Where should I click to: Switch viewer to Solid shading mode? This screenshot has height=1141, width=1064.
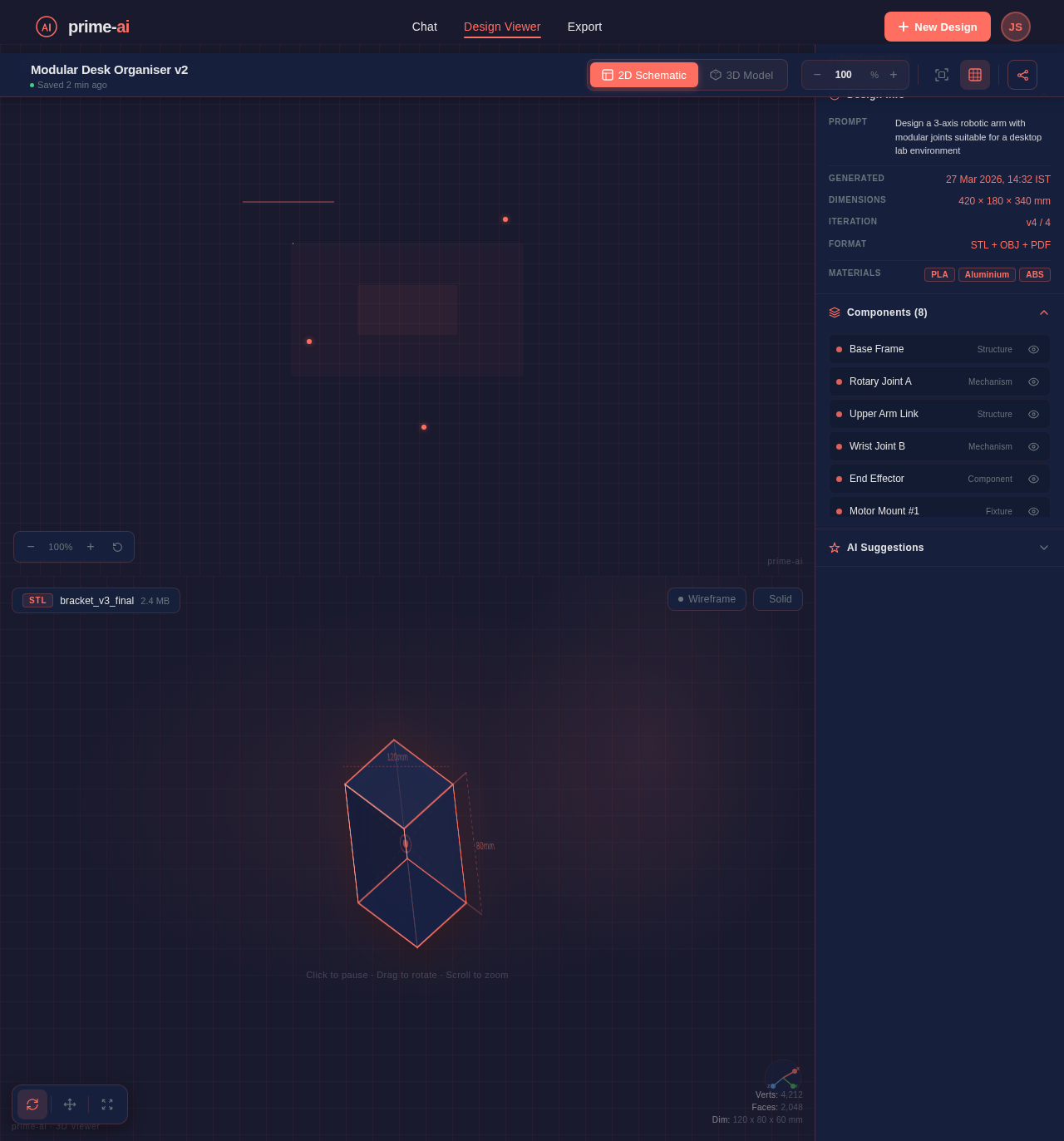[777, 598]
